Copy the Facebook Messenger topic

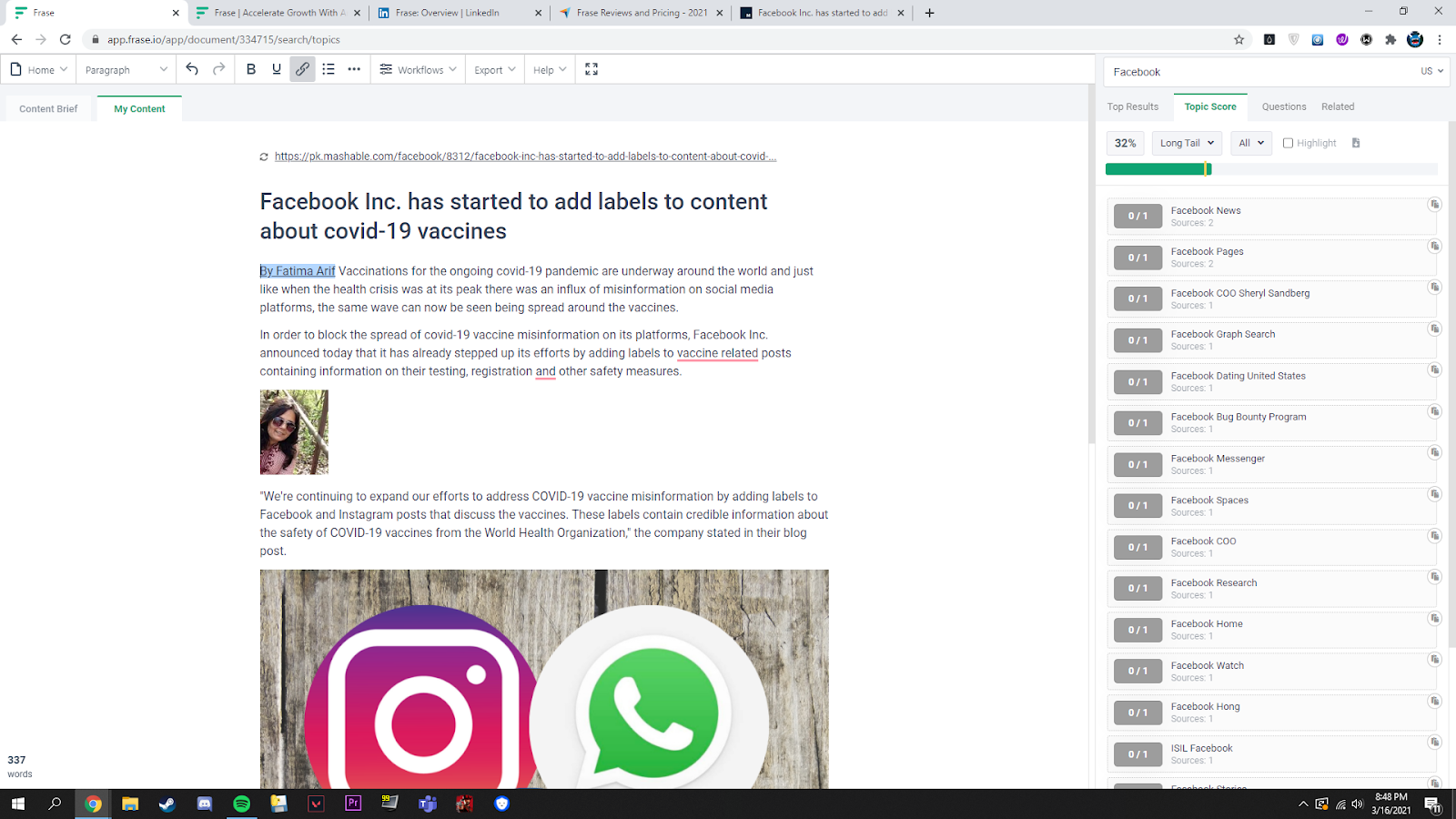tap(1434, 452)
